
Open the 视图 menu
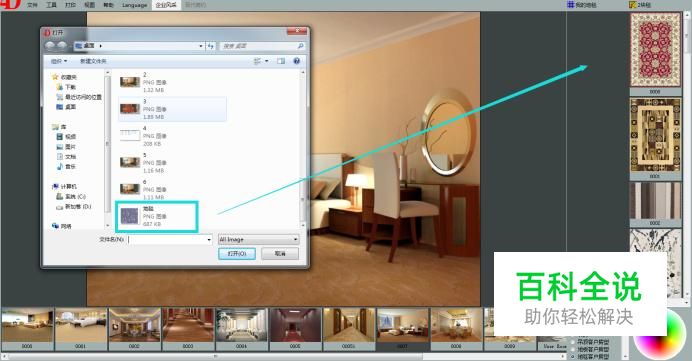point(89,5)
